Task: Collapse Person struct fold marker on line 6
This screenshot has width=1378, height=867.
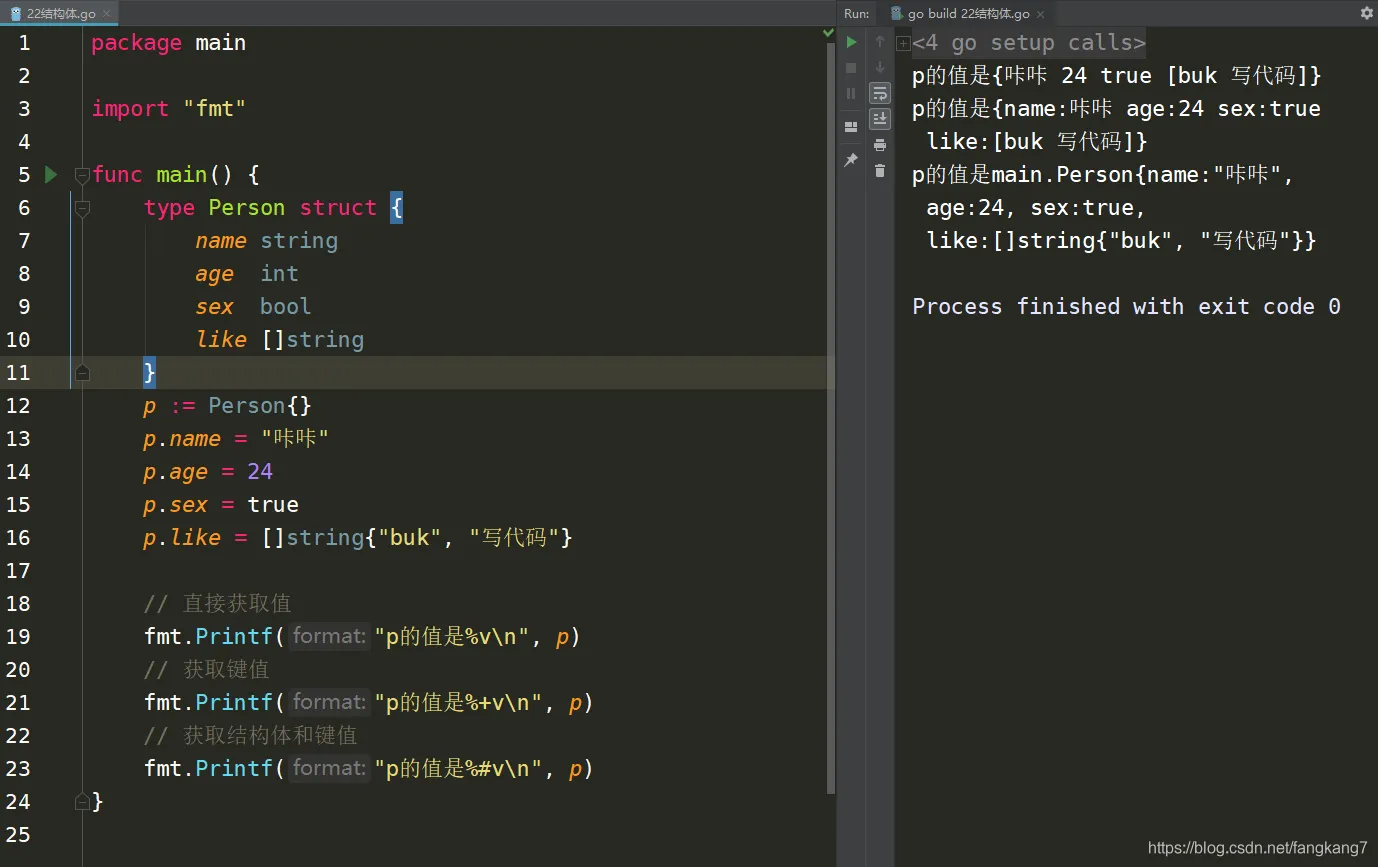Action: click(83, 207)
